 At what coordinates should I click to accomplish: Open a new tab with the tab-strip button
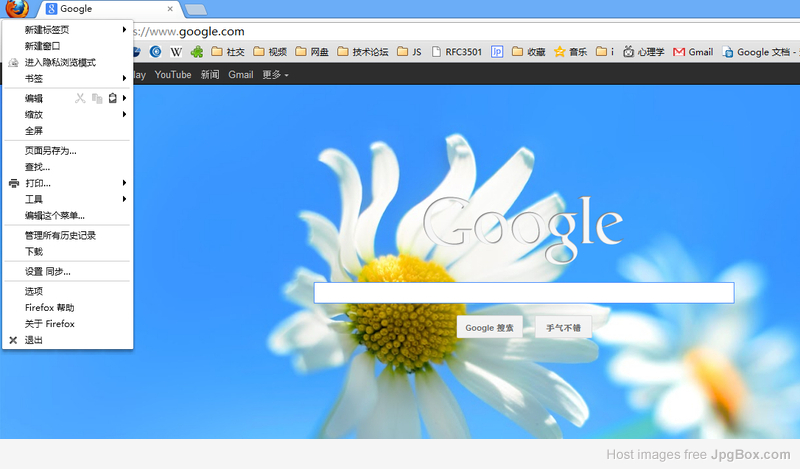196,10
